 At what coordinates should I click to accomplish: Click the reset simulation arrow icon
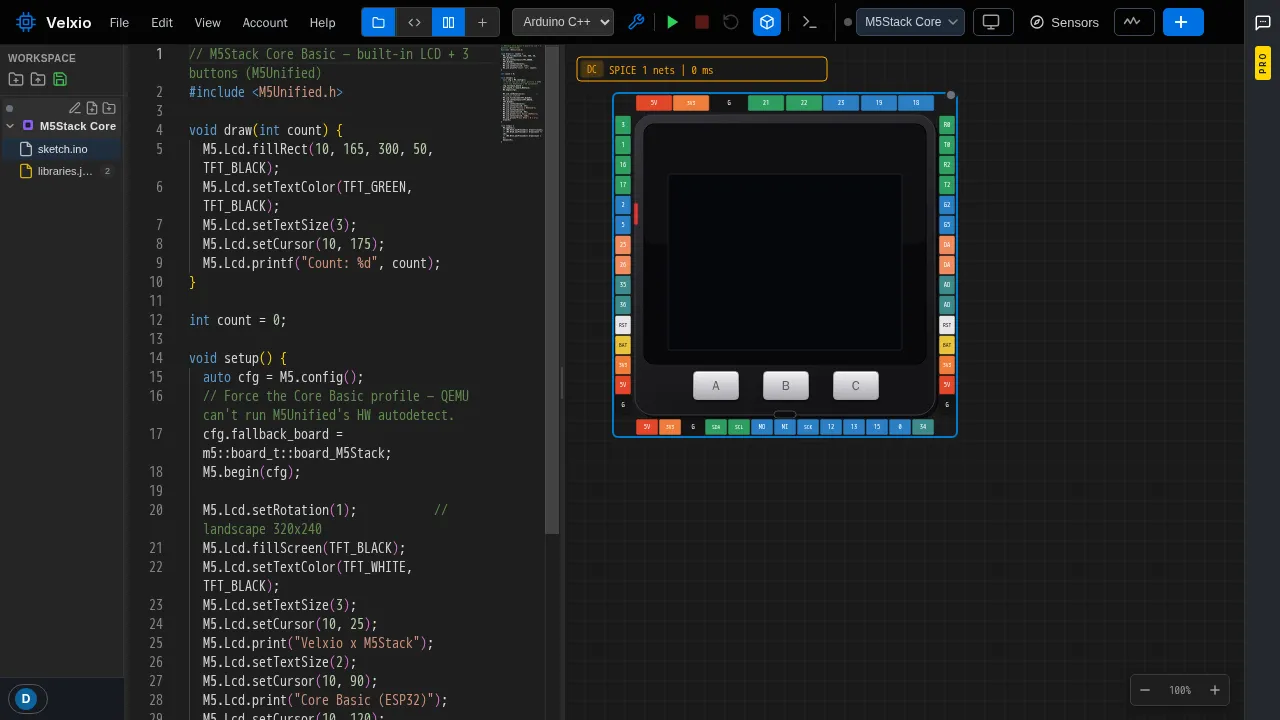[731, 22]
